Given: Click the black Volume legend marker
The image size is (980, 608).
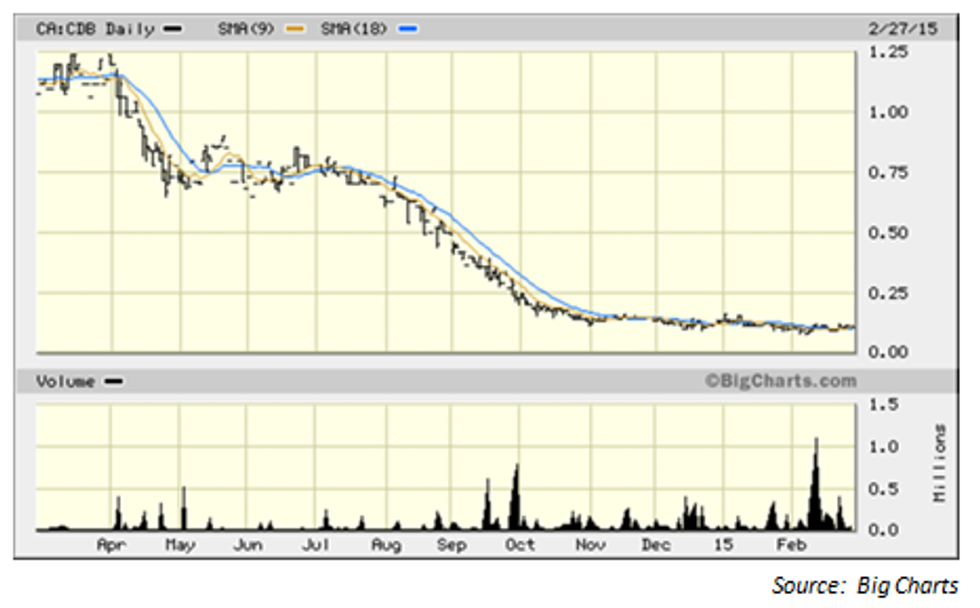Looking at the screenshot, I should click(114, 382).
